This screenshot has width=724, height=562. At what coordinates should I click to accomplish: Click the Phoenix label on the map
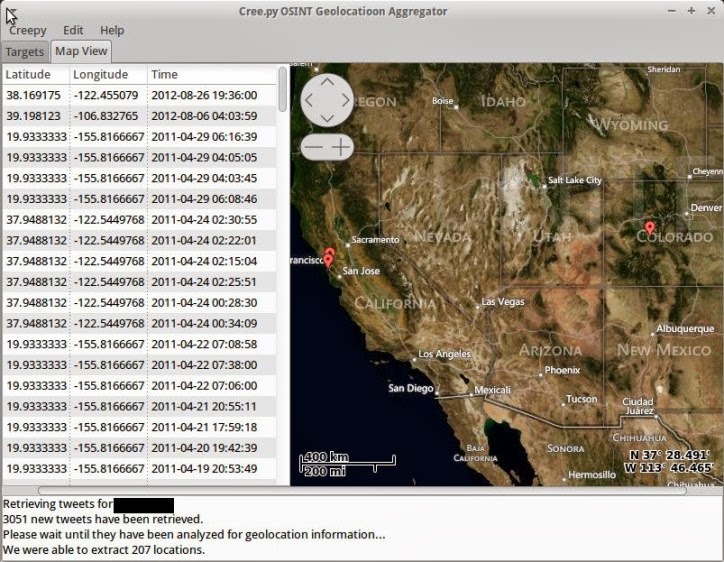point(562,370)
